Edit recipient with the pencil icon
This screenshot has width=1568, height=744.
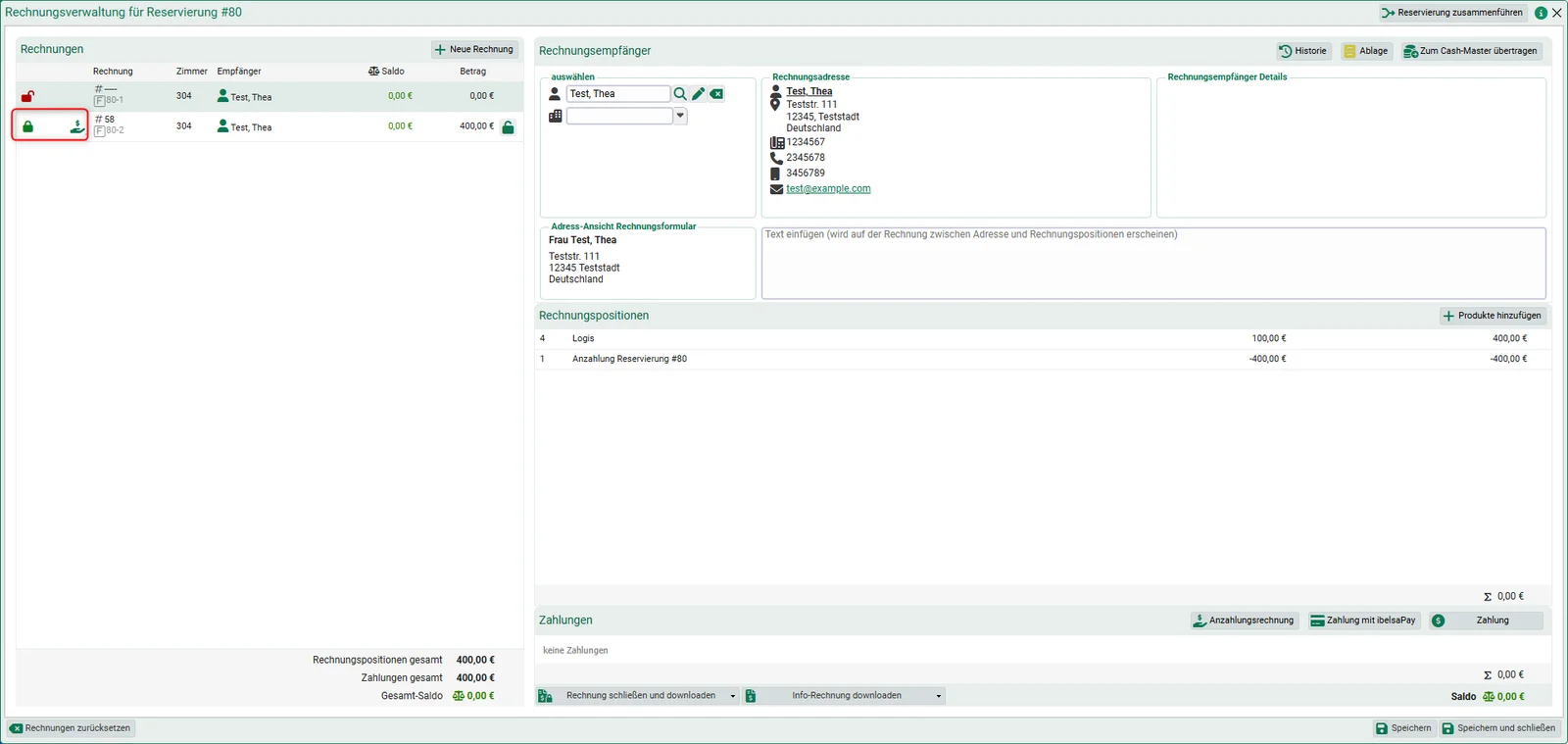(699, 94)
